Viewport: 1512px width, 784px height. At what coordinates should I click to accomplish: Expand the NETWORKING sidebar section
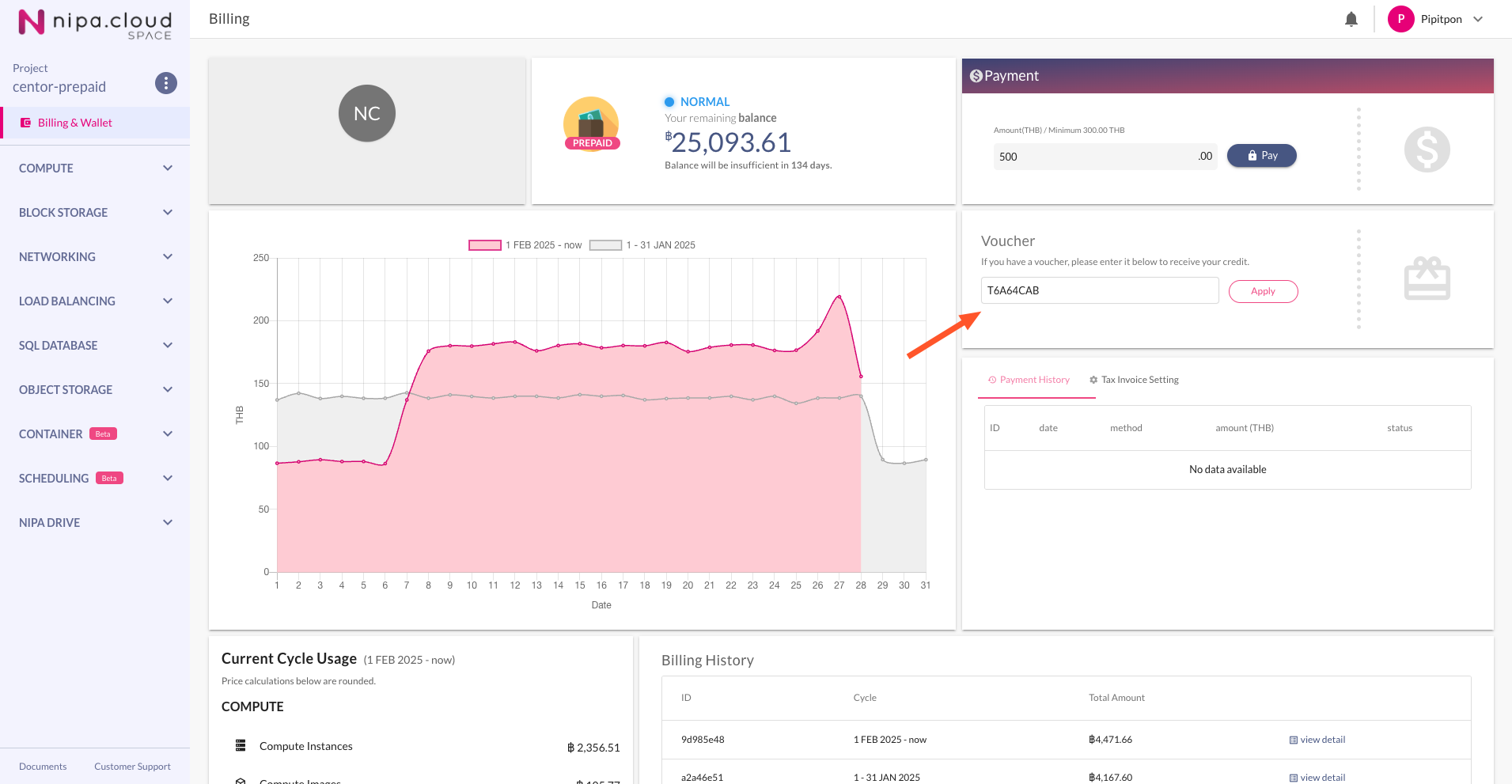point(95,257)
